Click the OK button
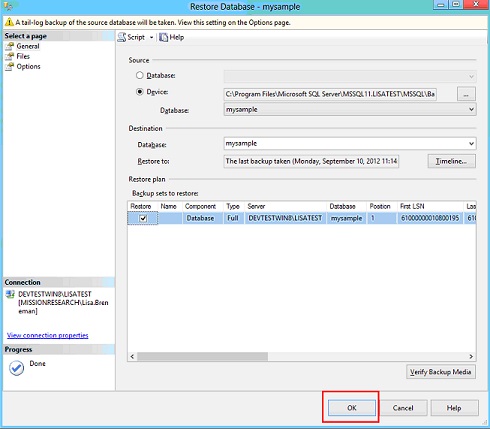The height and width of the screenshot is (429, 490). (x=352, y=408)
